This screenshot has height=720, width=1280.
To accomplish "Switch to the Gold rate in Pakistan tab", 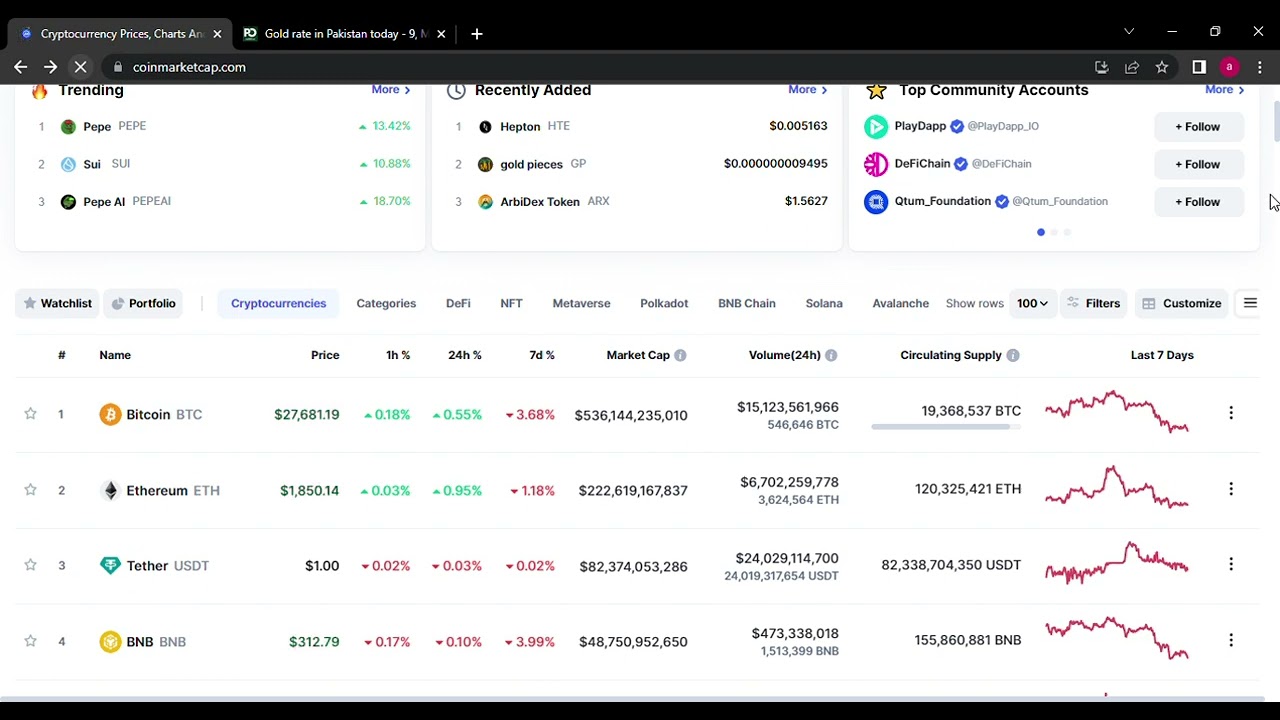I will click(346, 34).
